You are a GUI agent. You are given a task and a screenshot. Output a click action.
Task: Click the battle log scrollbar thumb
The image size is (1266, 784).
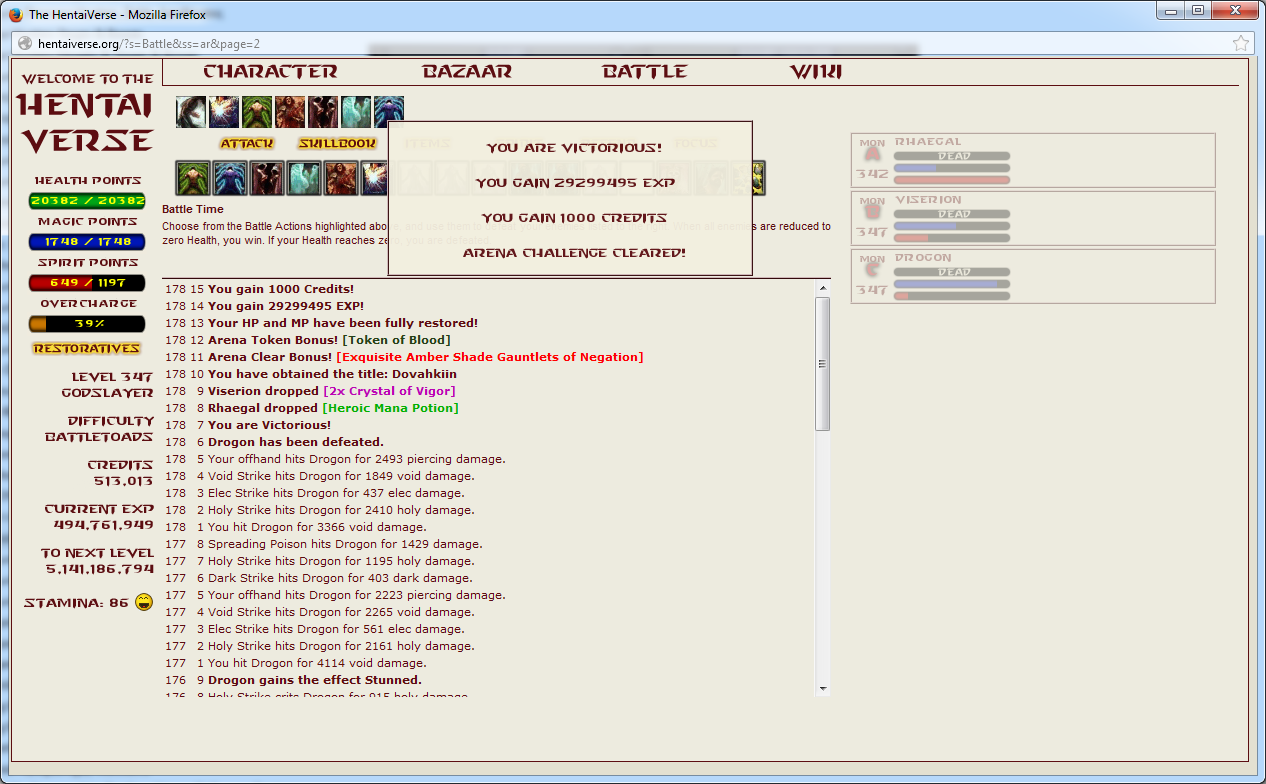(823, 364)
